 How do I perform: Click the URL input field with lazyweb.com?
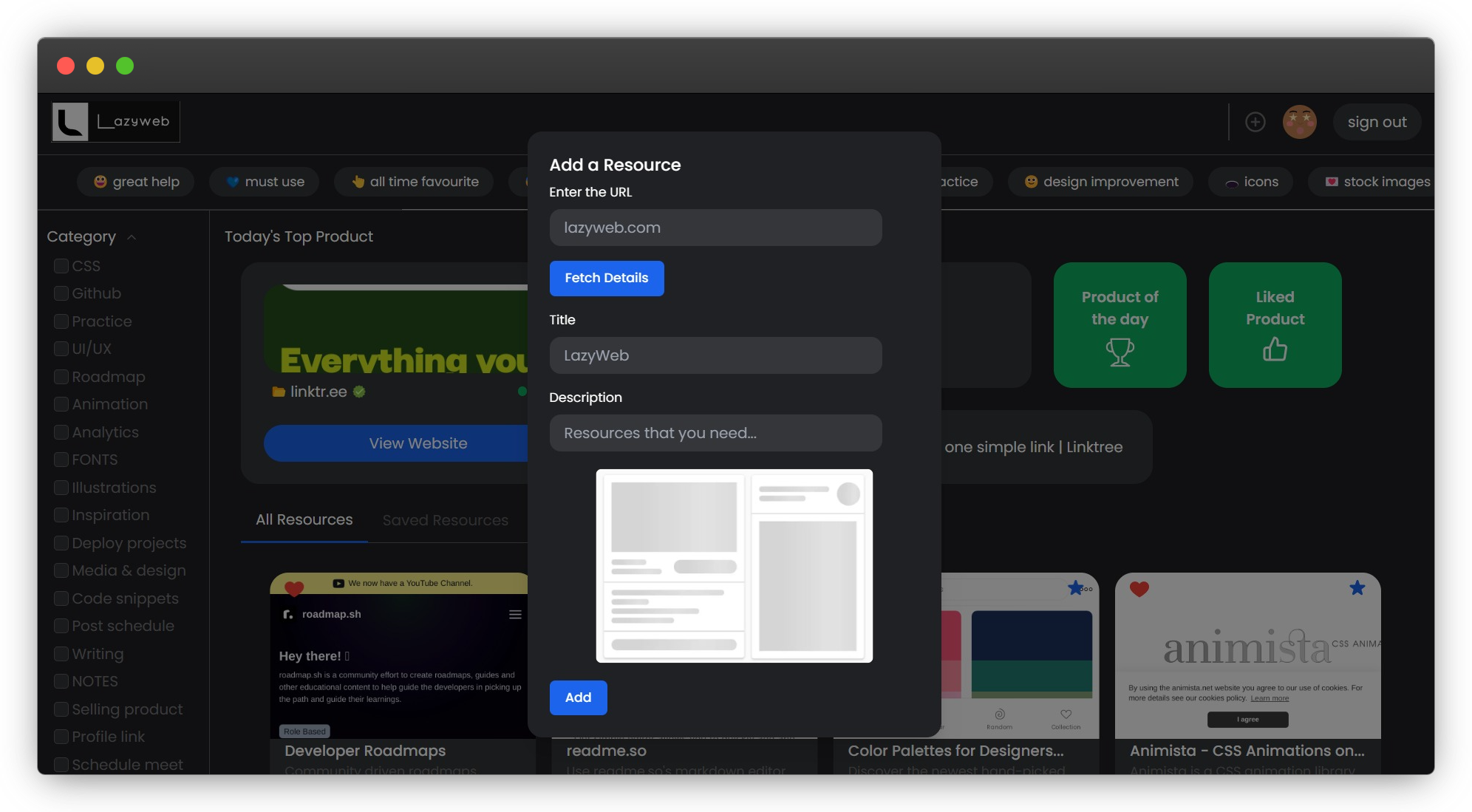(715, 228)
